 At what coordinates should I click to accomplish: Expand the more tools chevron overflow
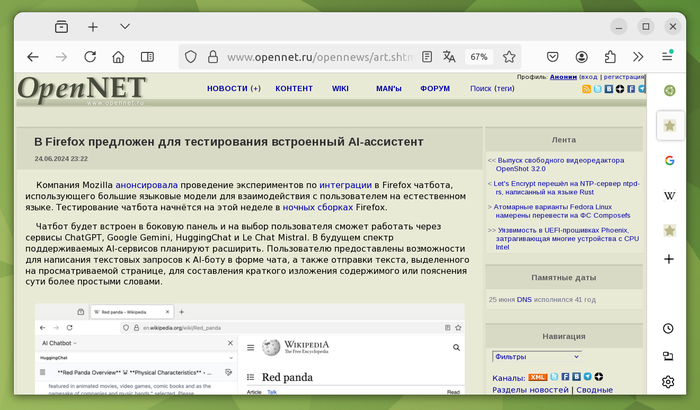pos(638,57)
